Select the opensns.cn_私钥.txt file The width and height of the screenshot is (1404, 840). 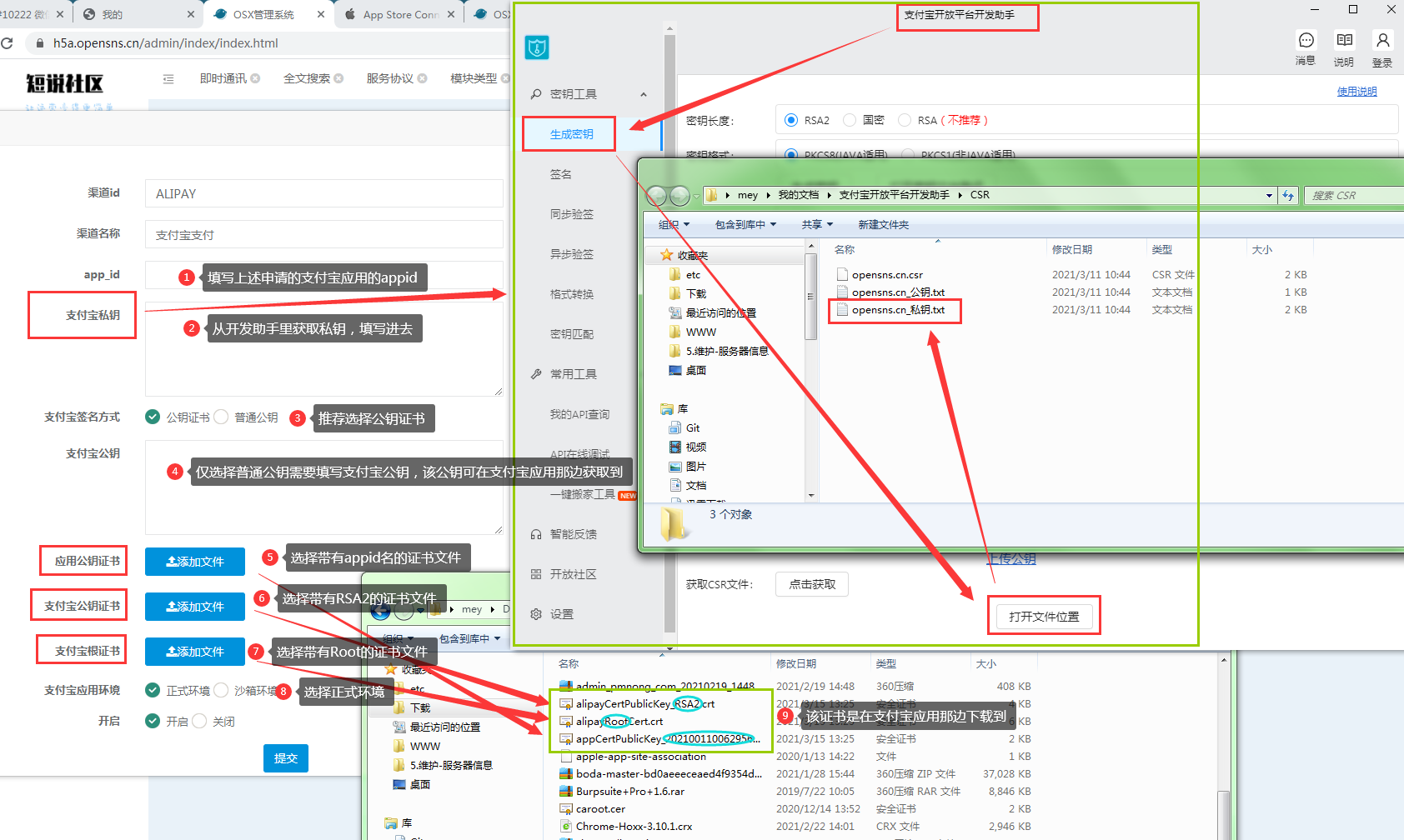tap(898, 310)
